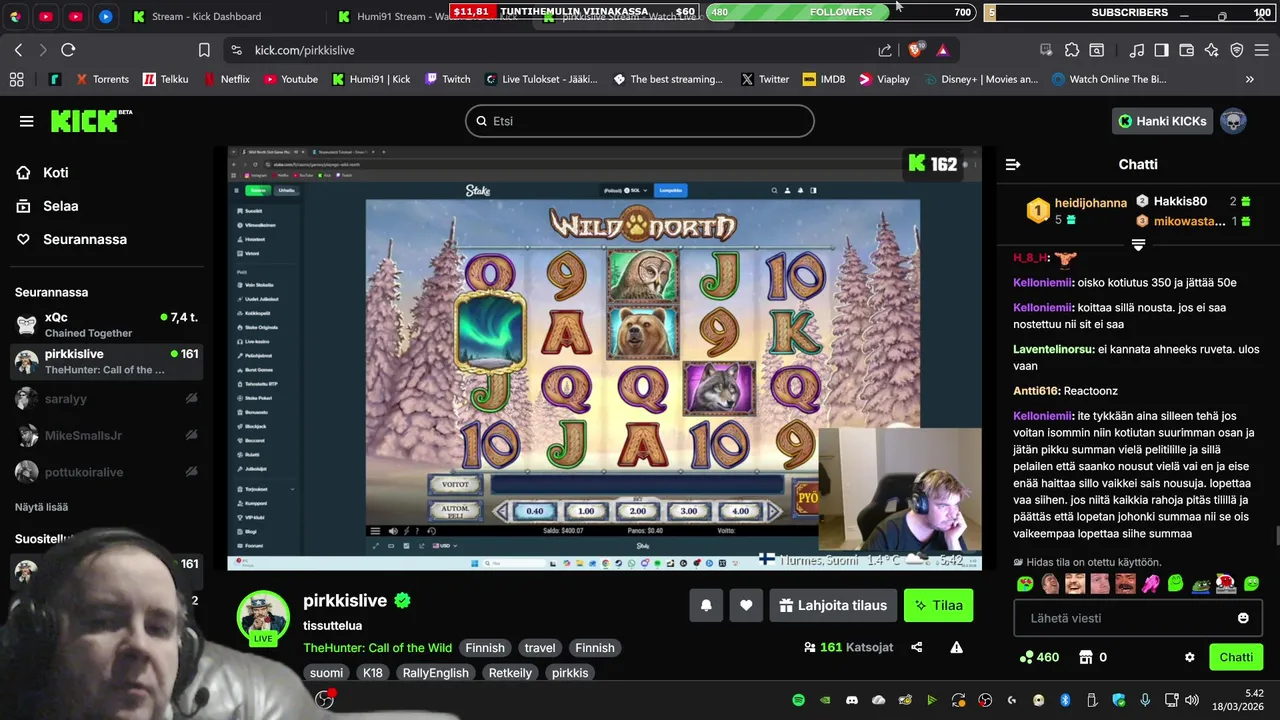Viewport: 1280px width, 720px height.
Task: Open the Brave VPN shield icon
Action: 1236,50
